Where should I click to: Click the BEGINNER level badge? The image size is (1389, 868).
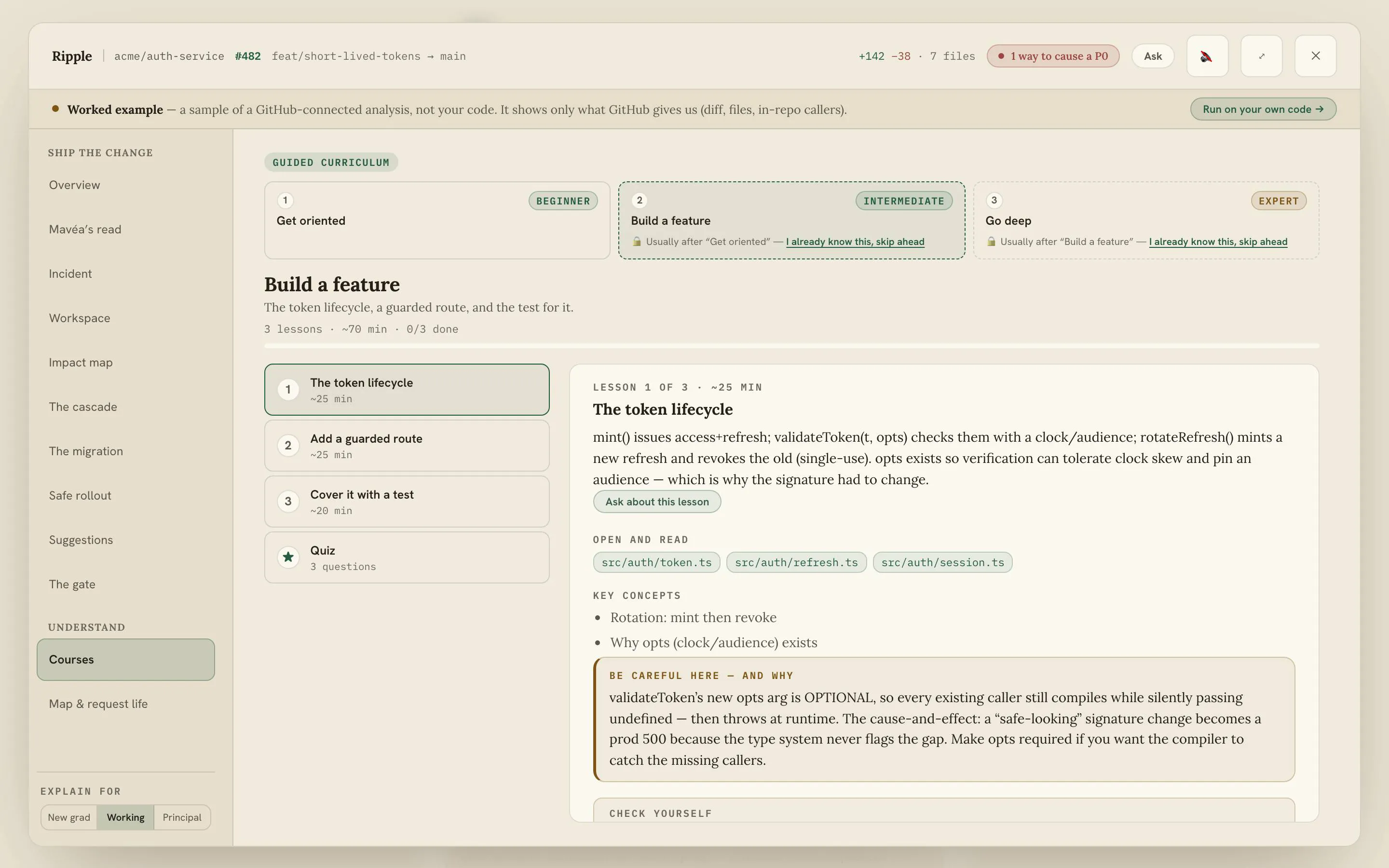[563, 201]
